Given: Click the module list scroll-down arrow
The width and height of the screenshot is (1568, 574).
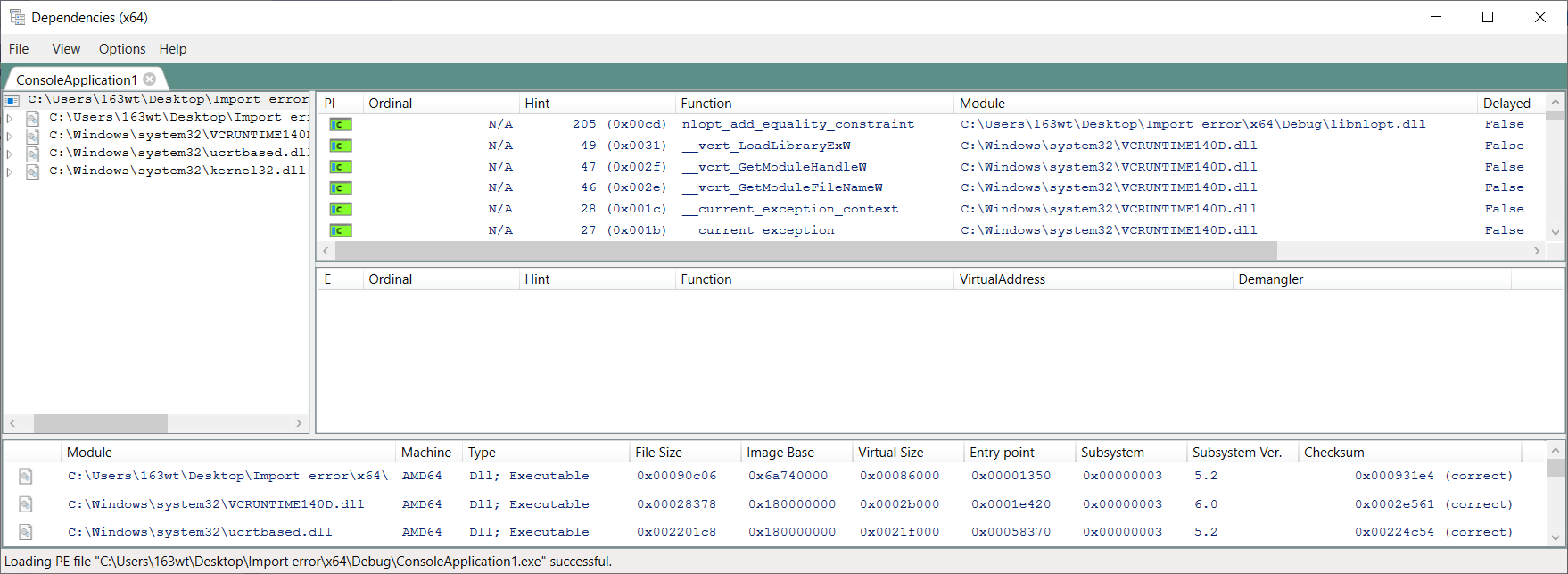Looking at the screenshot, I should click(1556, 538).
